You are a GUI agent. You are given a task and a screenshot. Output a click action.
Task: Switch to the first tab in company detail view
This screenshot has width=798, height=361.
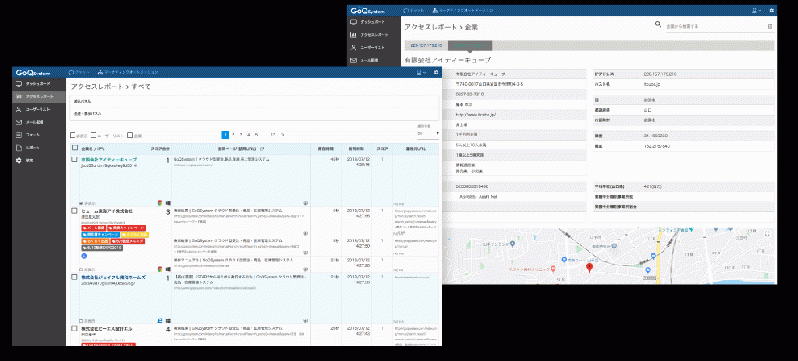426,46
